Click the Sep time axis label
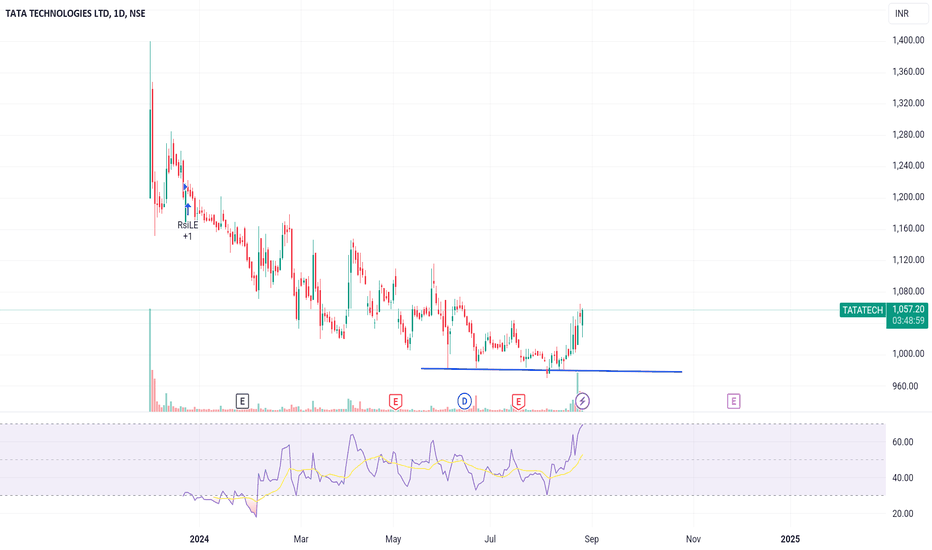This screenshot has height=550, width=932. click(591, 539)
